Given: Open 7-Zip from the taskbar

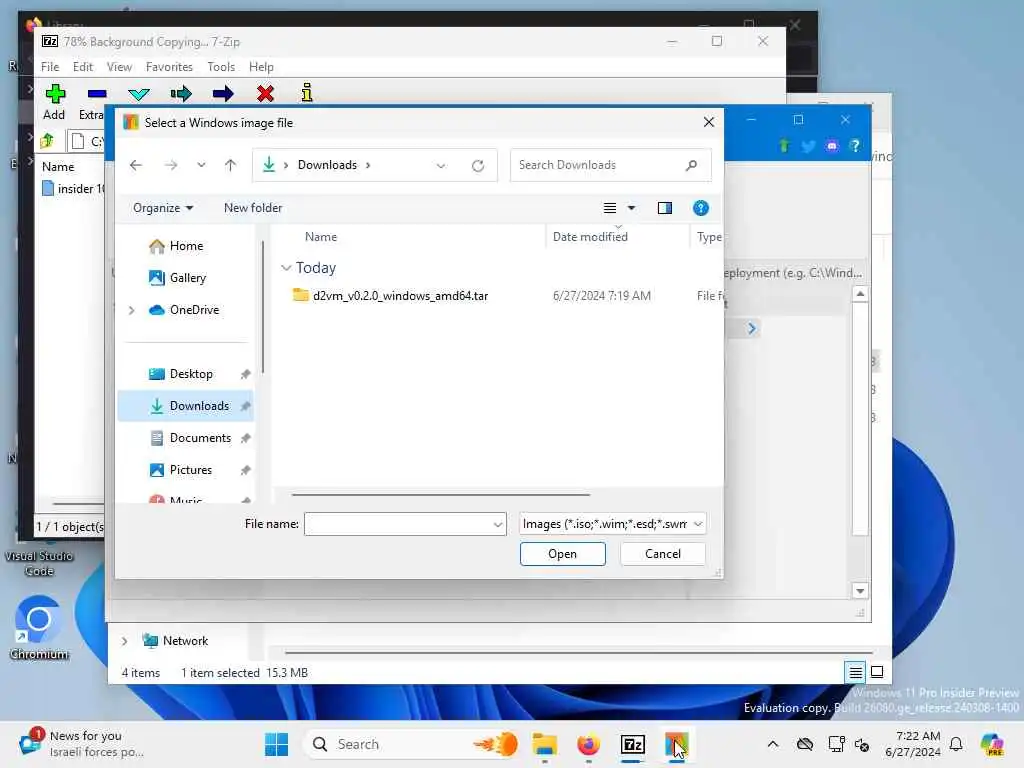Looking at the screenshot, I should (632, 744).
